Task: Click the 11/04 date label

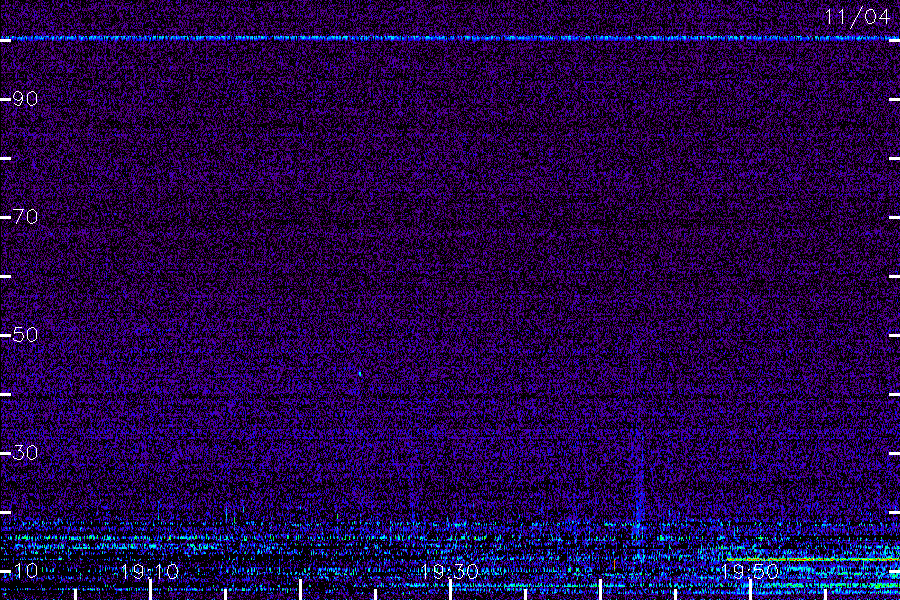Action: click(x=857, y=17)
